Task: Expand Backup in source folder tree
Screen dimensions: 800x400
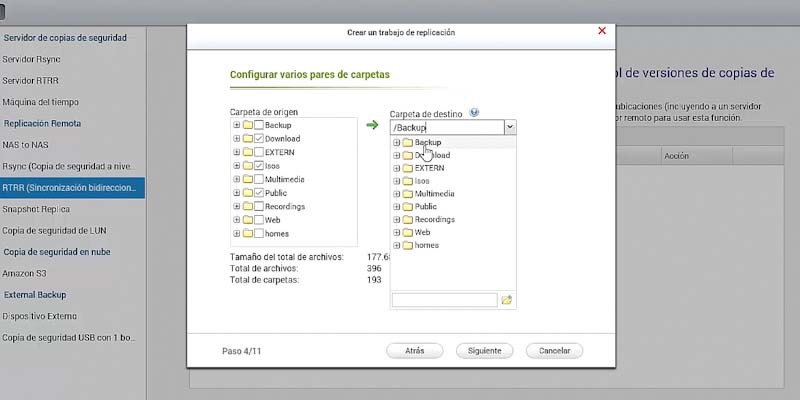Action: click(237, 125)
